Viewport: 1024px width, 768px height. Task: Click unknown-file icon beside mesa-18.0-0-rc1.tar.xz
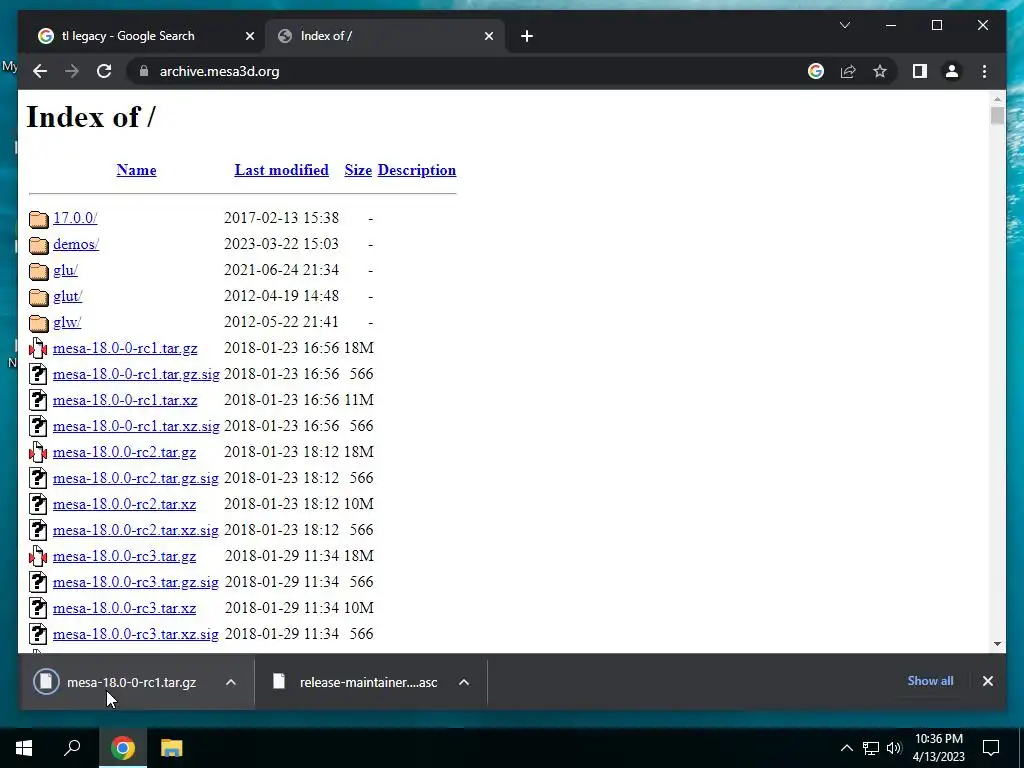[x=39, y=400]
